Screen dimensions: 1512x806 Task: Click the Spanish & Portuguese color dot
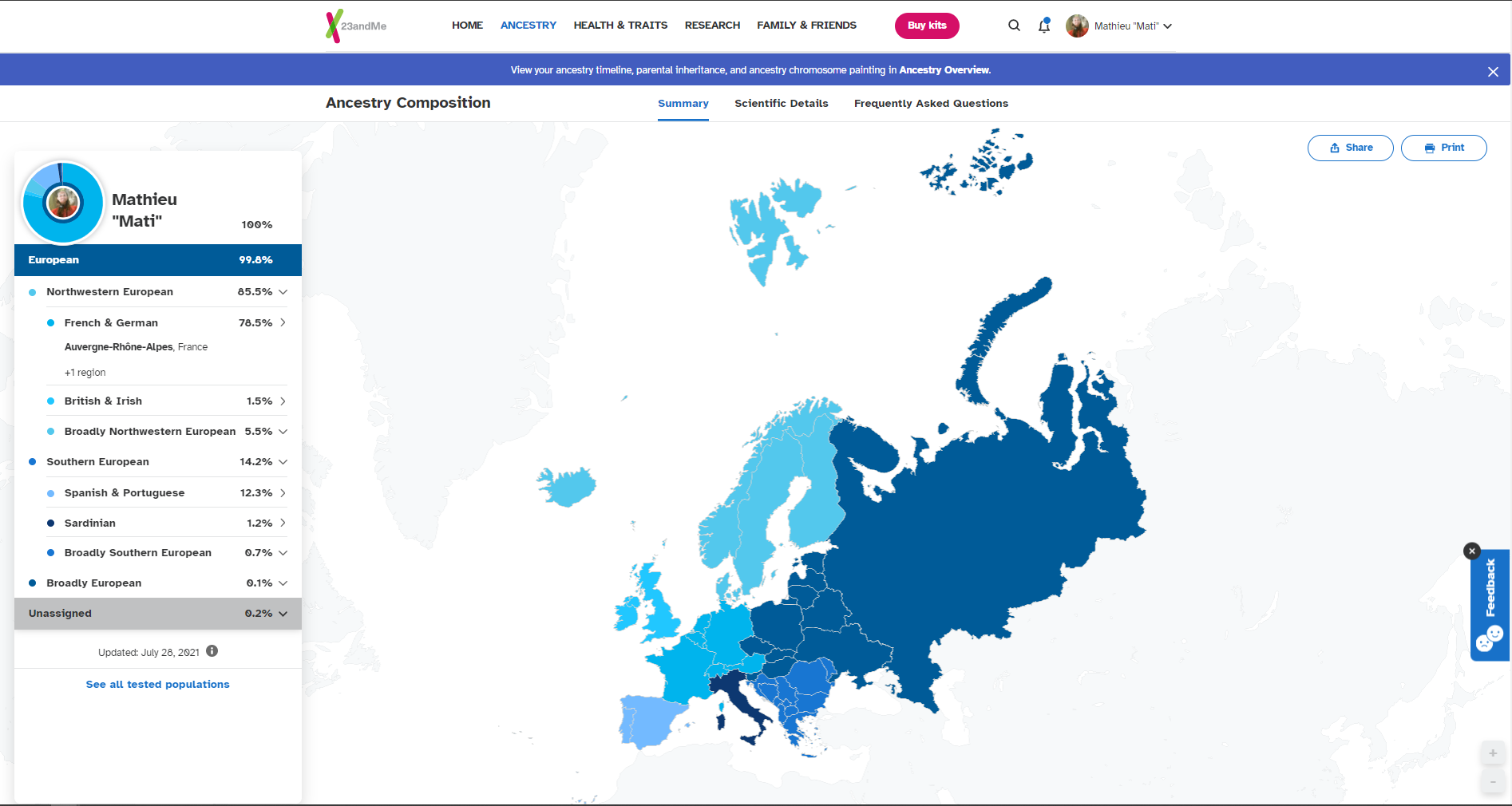[50, 493]
